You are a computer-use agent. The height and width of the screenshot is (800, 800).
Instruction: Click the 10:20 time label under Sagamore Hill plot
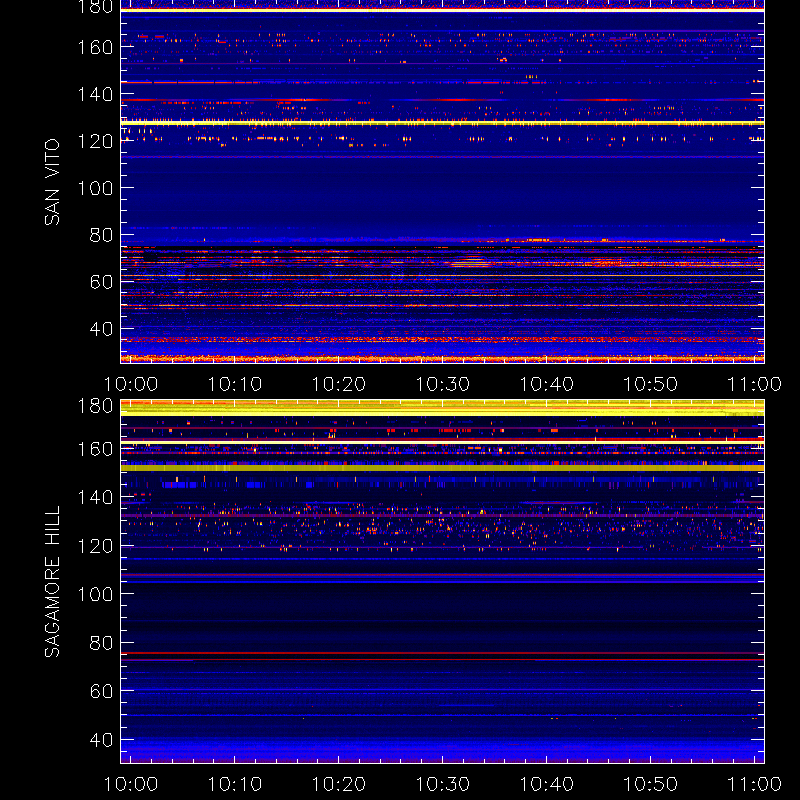point(339,784)
